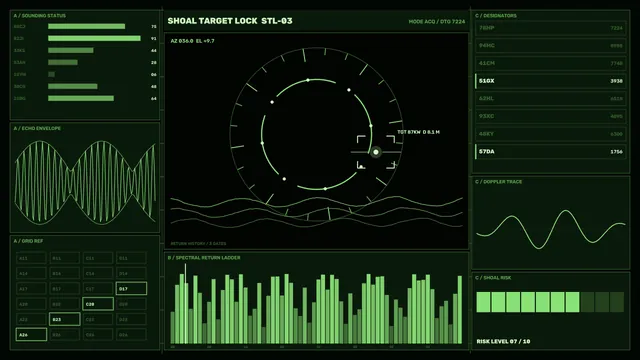The width and height of the screenshot is (640, 360).
Task: Click the Doppler trace sine curve
Action: pos(551,229)
